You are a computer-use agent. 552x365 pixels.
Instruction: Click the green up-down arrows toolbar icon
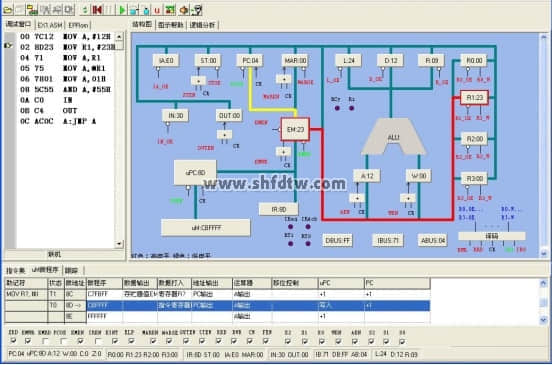(84, 10)
